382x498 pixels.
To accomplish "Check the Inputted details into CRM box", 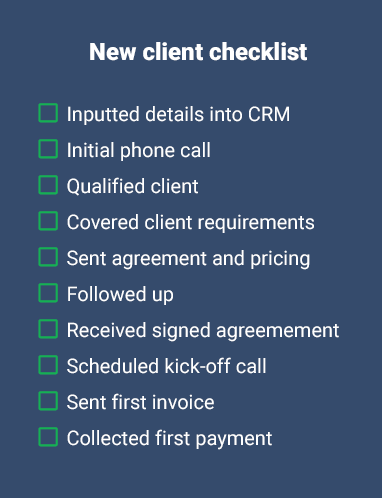I will point(48,113).
